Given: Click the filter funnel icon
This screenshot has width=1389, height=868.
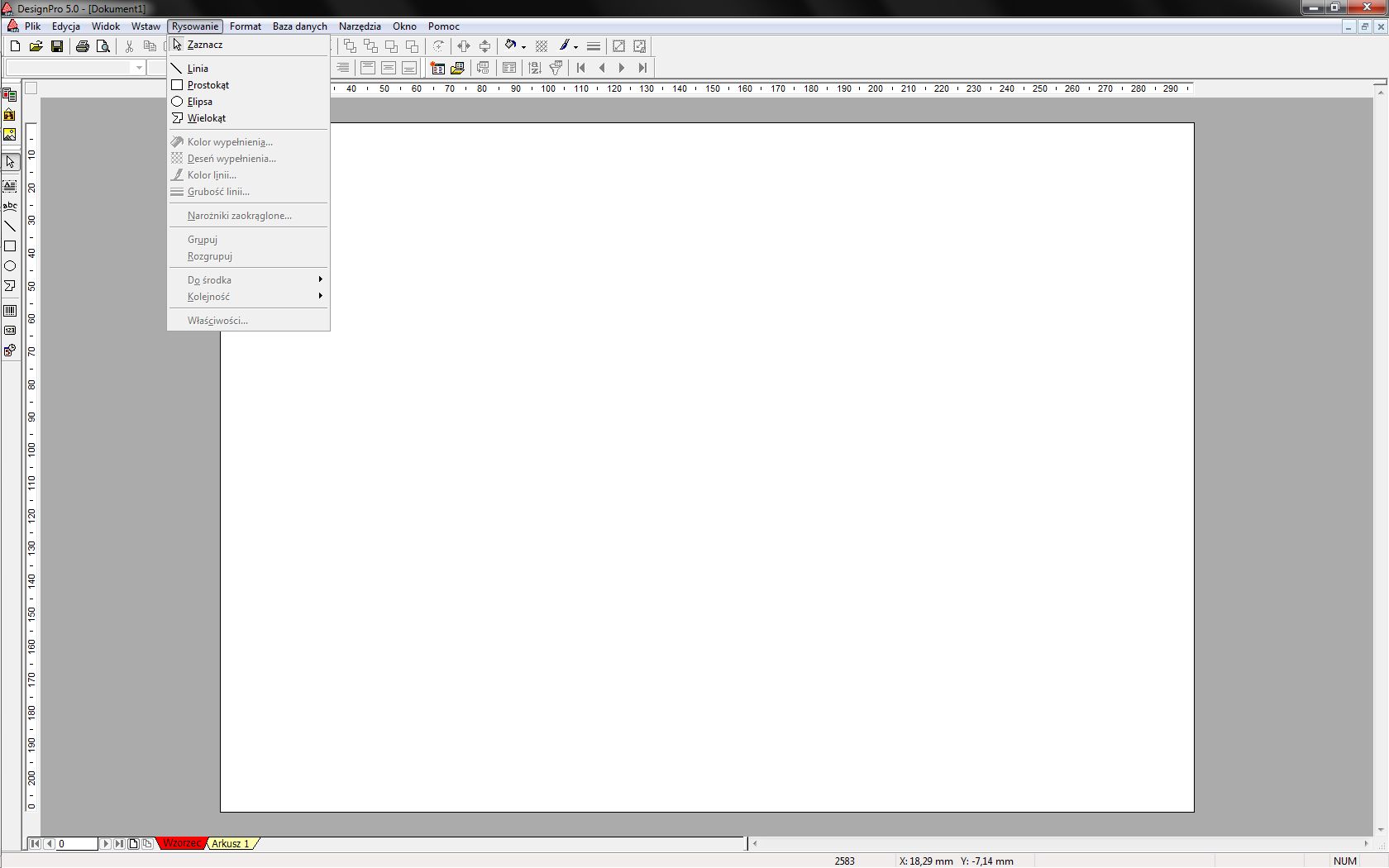Looking at the screenshot, I should pyautogui.click(x=556, y=68).
